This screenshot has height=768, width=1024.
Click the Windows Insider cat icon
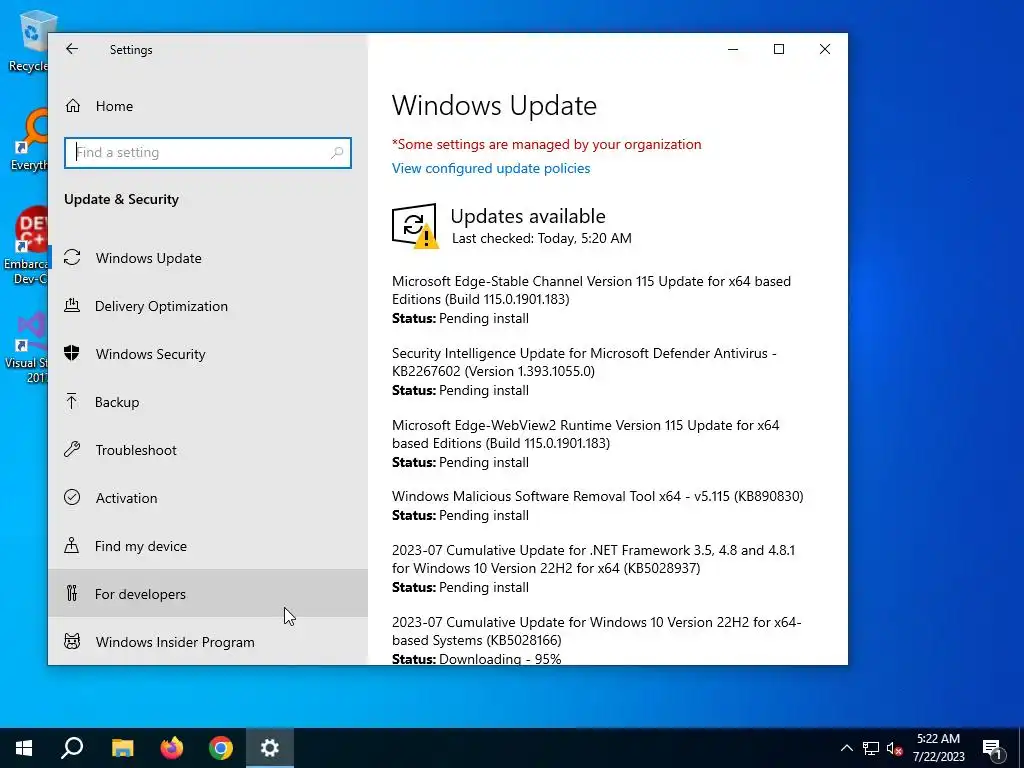(72, 641)
